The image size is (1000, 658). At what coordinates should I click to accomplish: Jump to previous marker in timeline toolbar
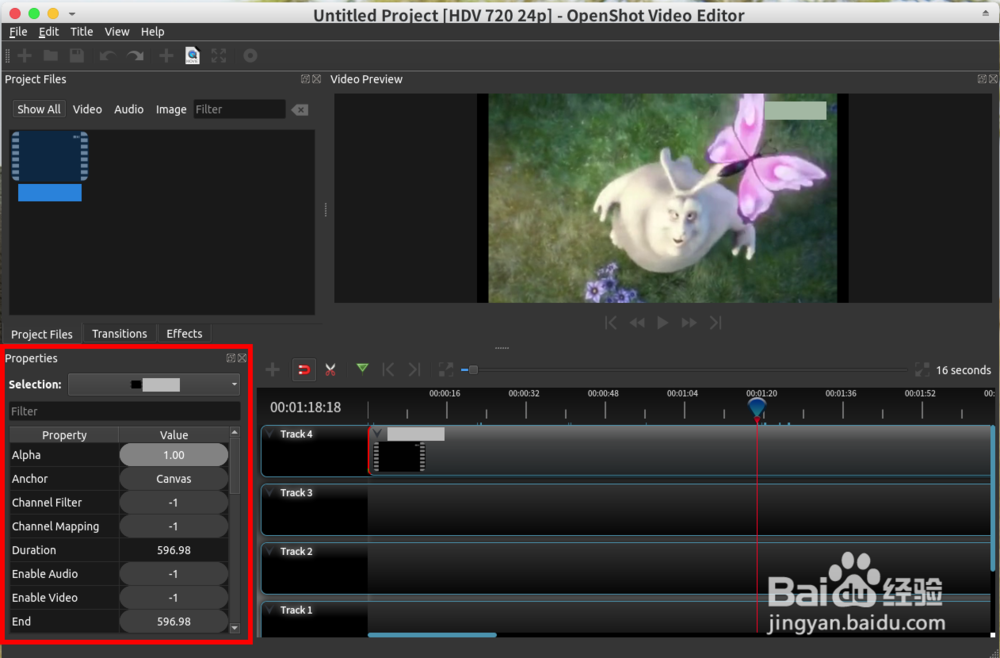pos(388,369)
